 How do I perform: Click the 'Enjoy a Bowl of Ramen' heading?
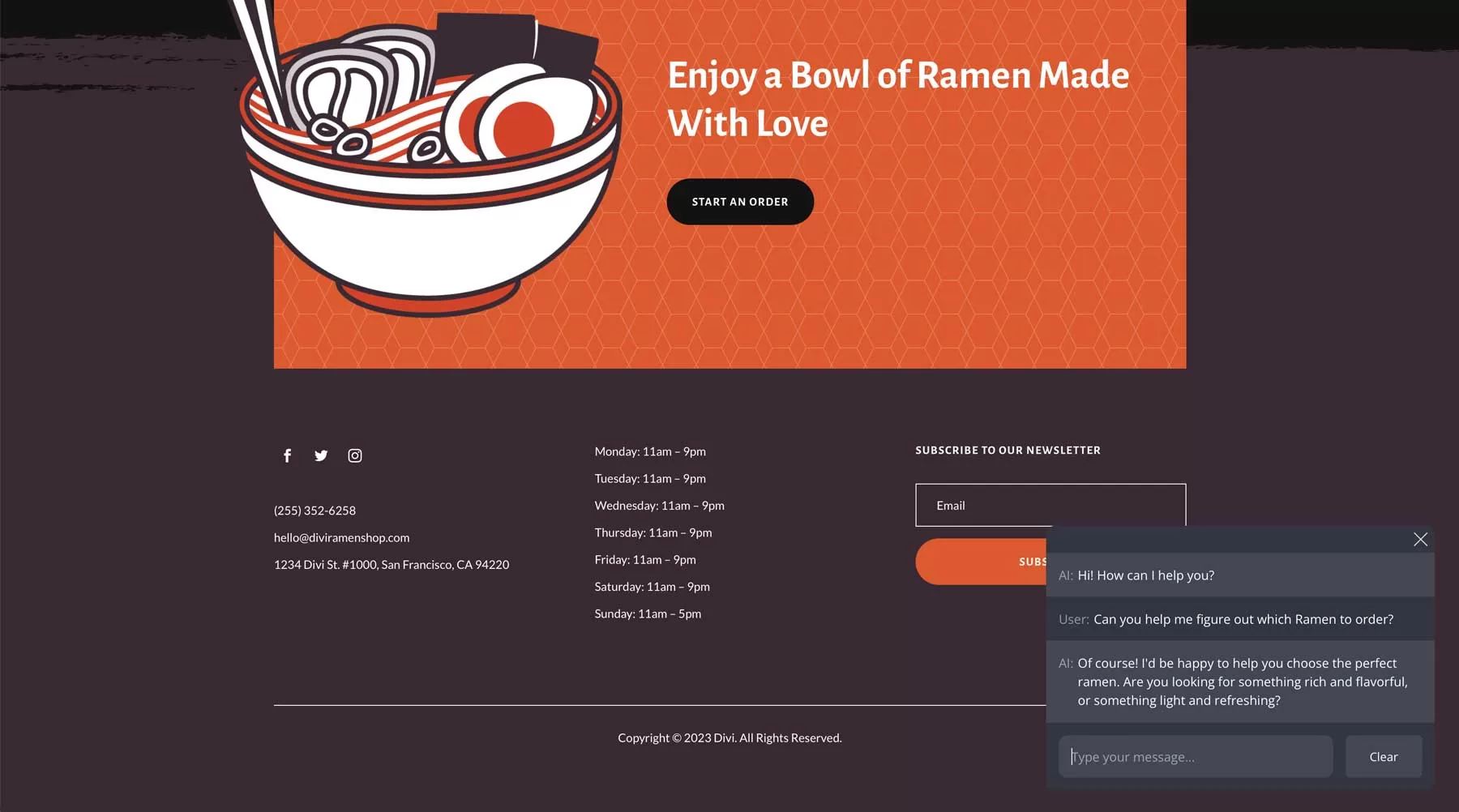tap(897, 99)
